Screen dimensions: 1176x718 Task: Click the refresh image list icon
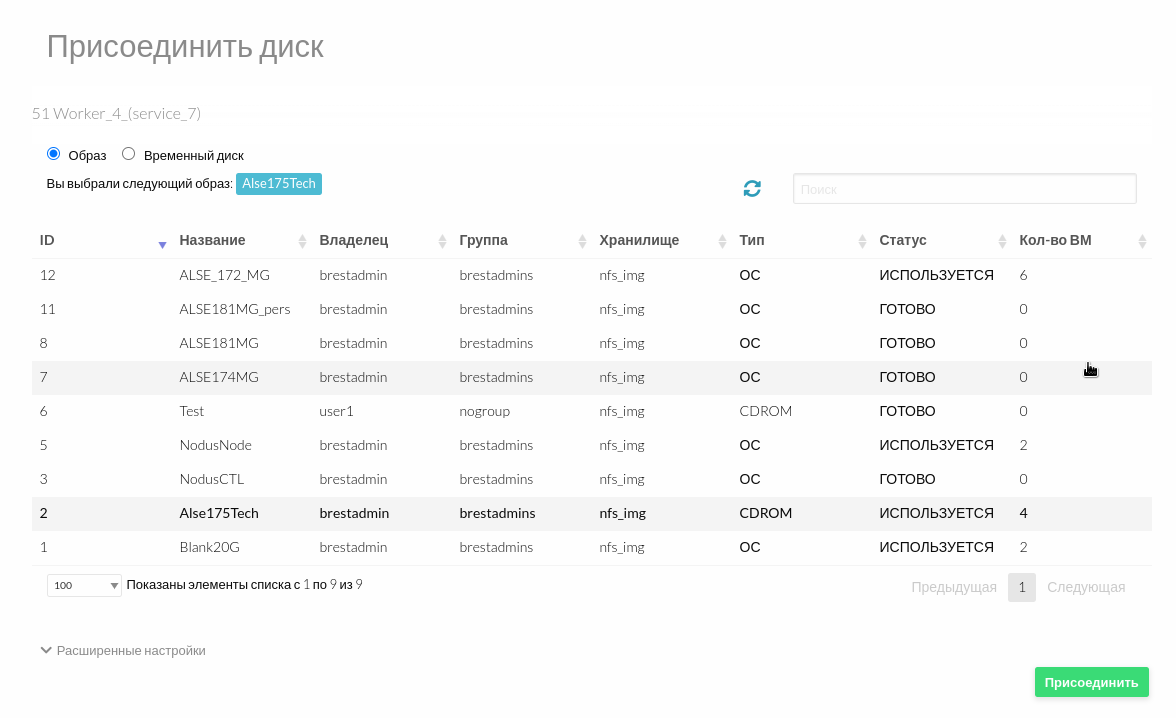point(752,188)
